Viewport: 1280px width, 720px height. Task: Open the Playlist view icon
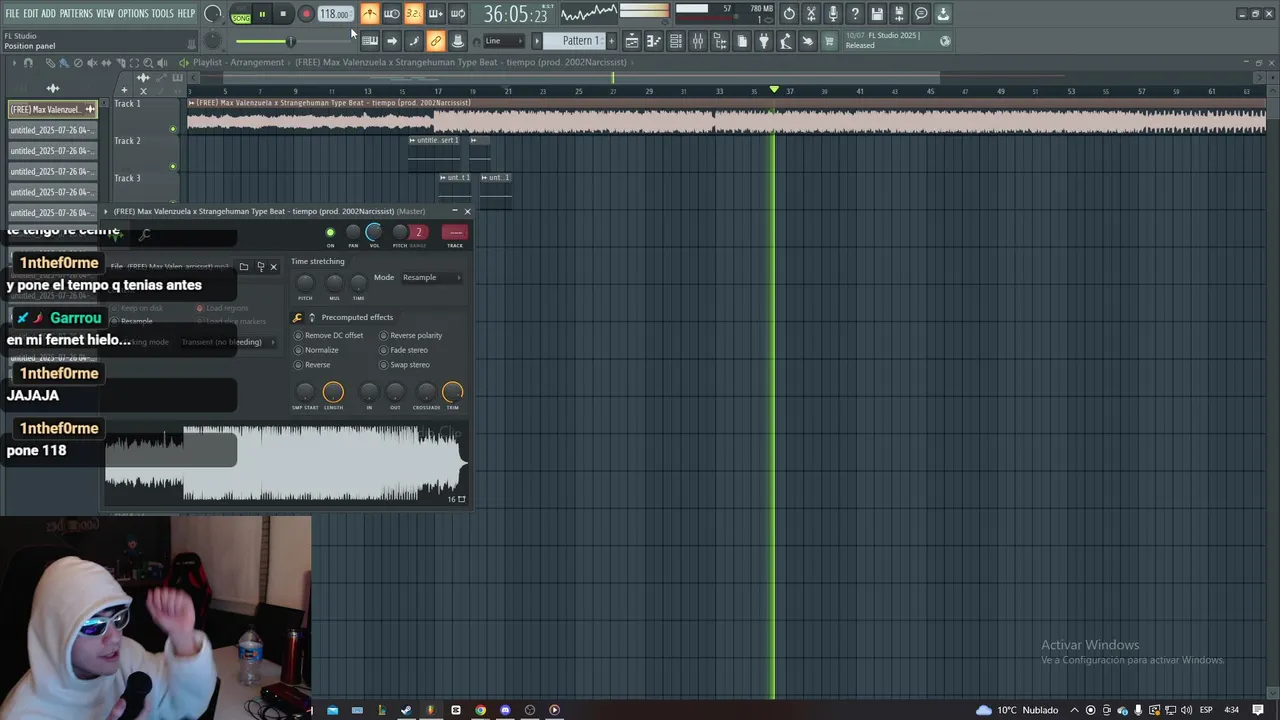coord(632,41)
